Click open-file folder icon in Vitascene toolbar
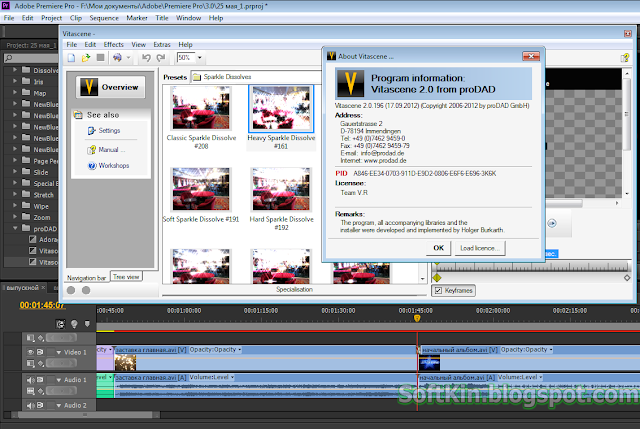This screenshot has height=429, width=640. click(x=86, y=58)
